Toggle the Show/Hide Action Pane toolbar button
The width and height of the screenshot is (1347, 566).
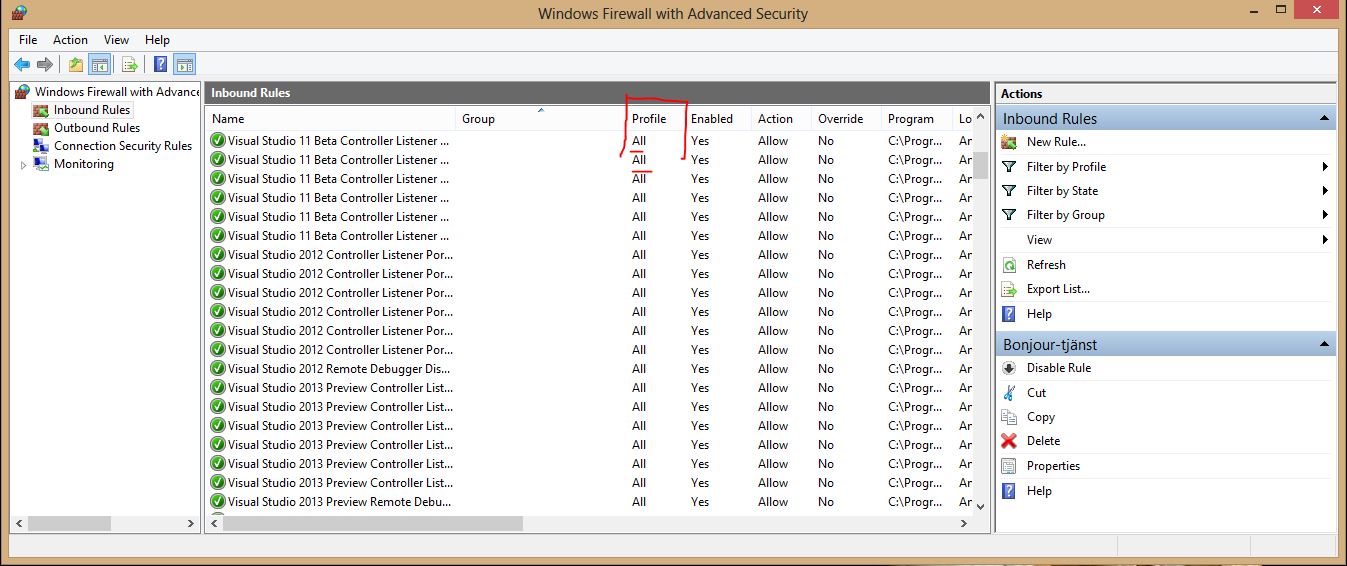184,65
